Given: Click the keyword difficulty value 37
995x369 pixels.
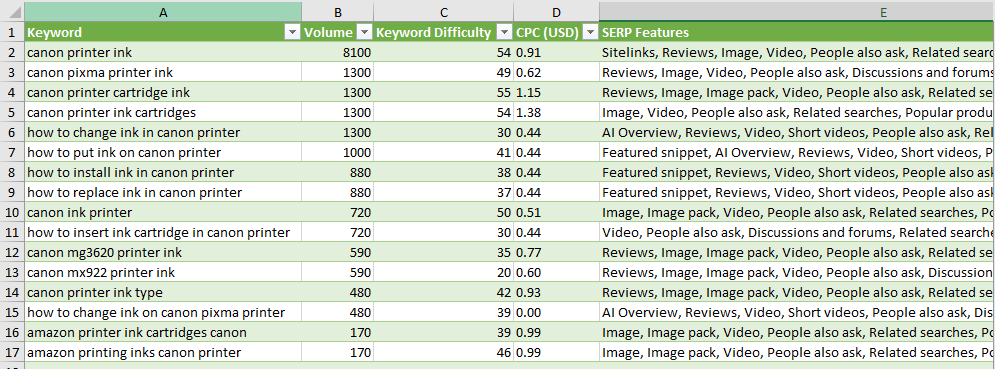Looking at the screenshot, I should point(444,192).
